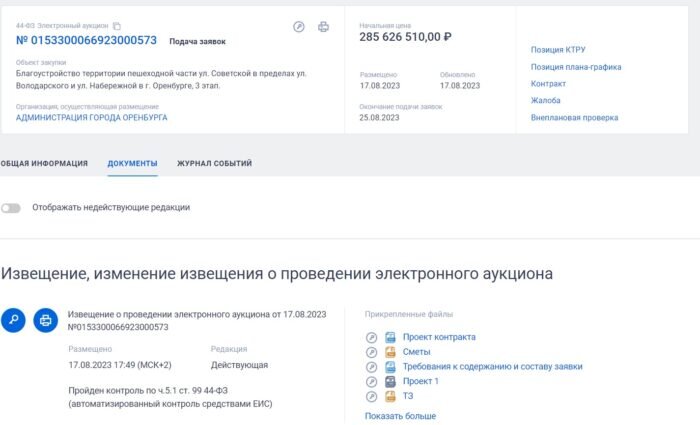Click the archive file icon of Сметы
Viewport: 700px width, 425px height.
pos(390,352)
